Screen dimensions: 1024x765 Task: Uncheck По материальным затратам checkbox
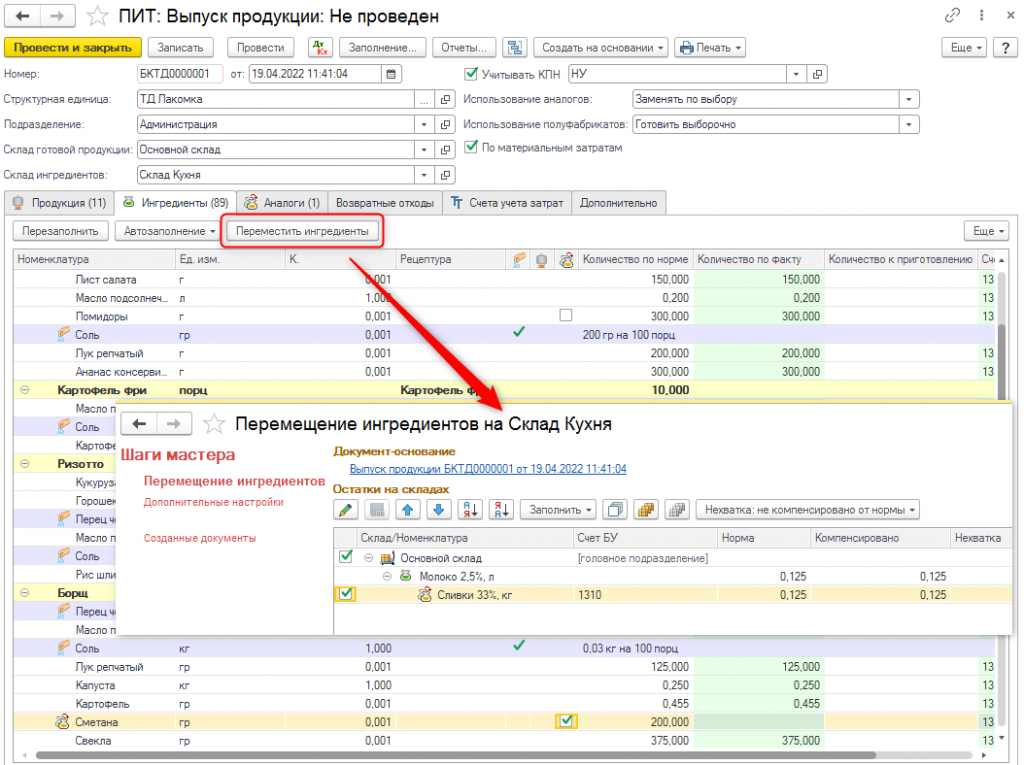coord(472,147)
